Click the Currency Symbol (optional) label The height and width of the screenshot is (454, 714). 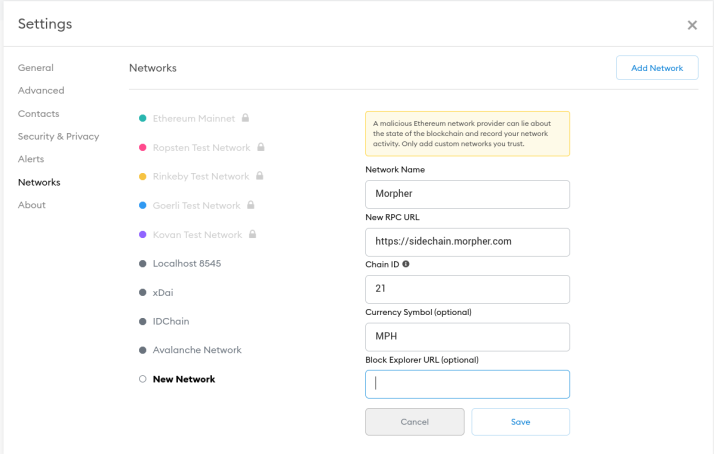click(418, 312)
